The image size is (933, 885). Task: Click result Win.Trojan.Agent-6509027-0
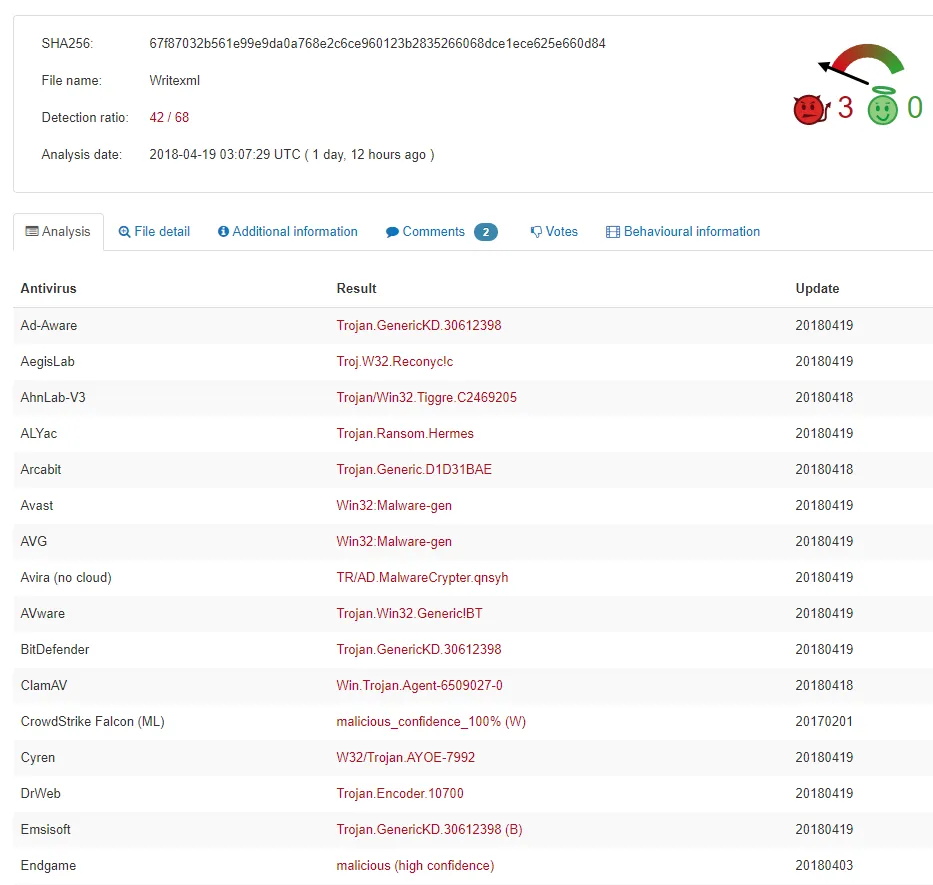click(x=419, y=686)
